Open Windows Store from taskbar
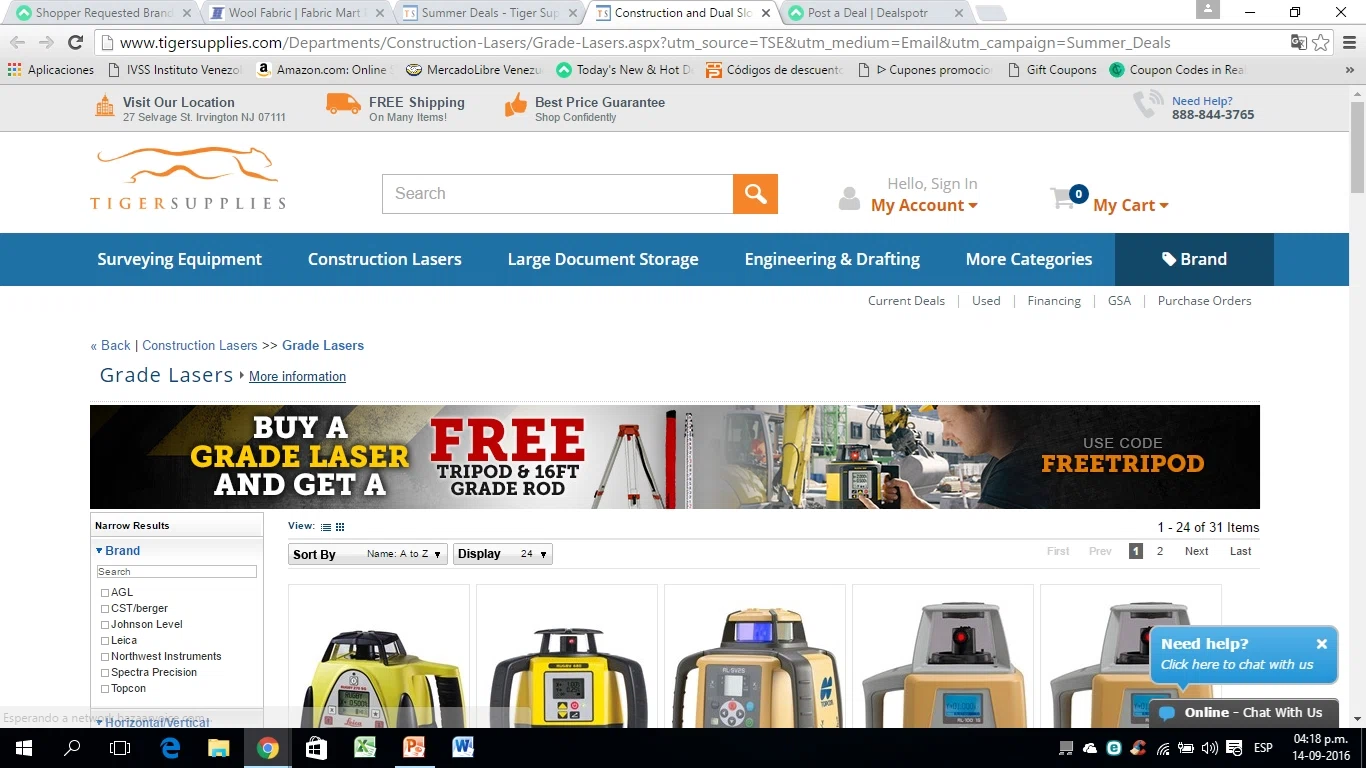1366x768 pixels. (316, 748)
